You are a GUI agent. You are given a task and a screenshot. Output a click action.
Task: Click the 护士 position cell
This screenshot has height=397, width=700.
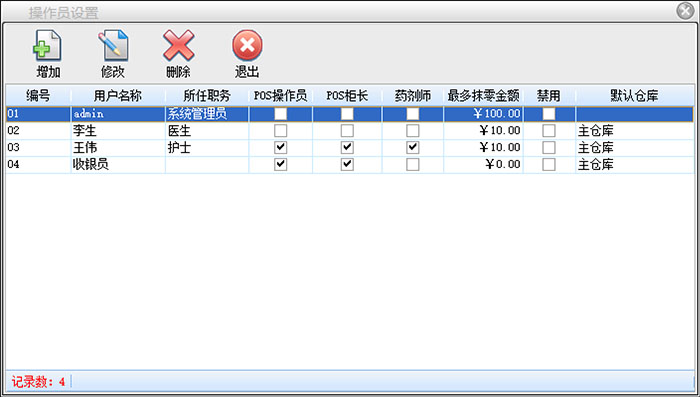tap(207, 147)
